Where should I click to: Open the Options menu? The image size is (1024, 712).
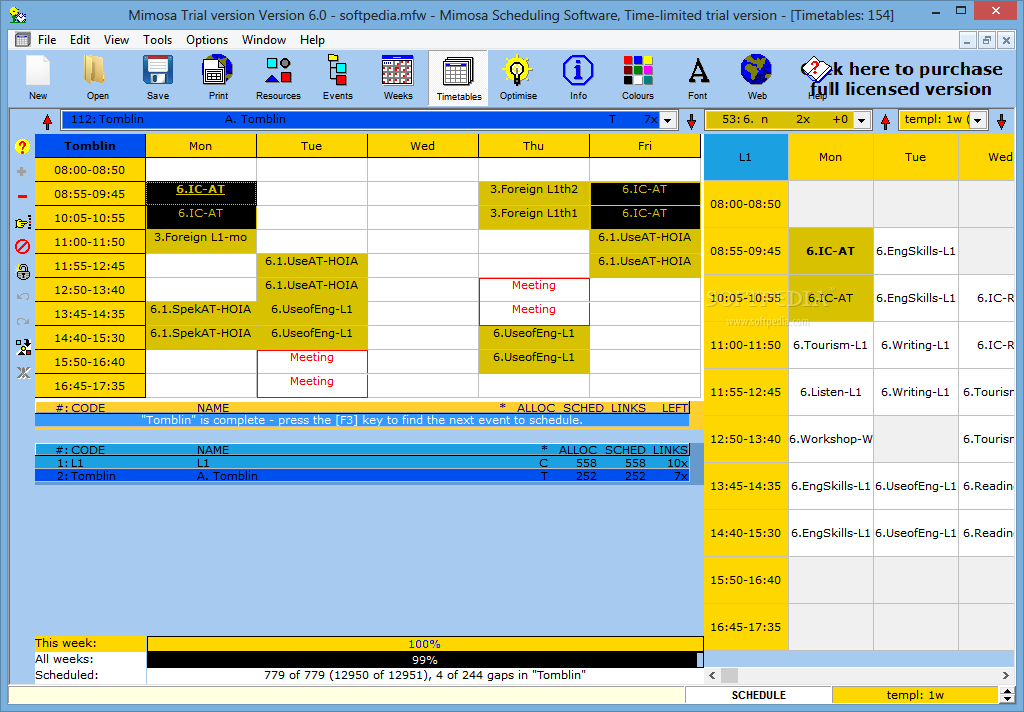207,40
